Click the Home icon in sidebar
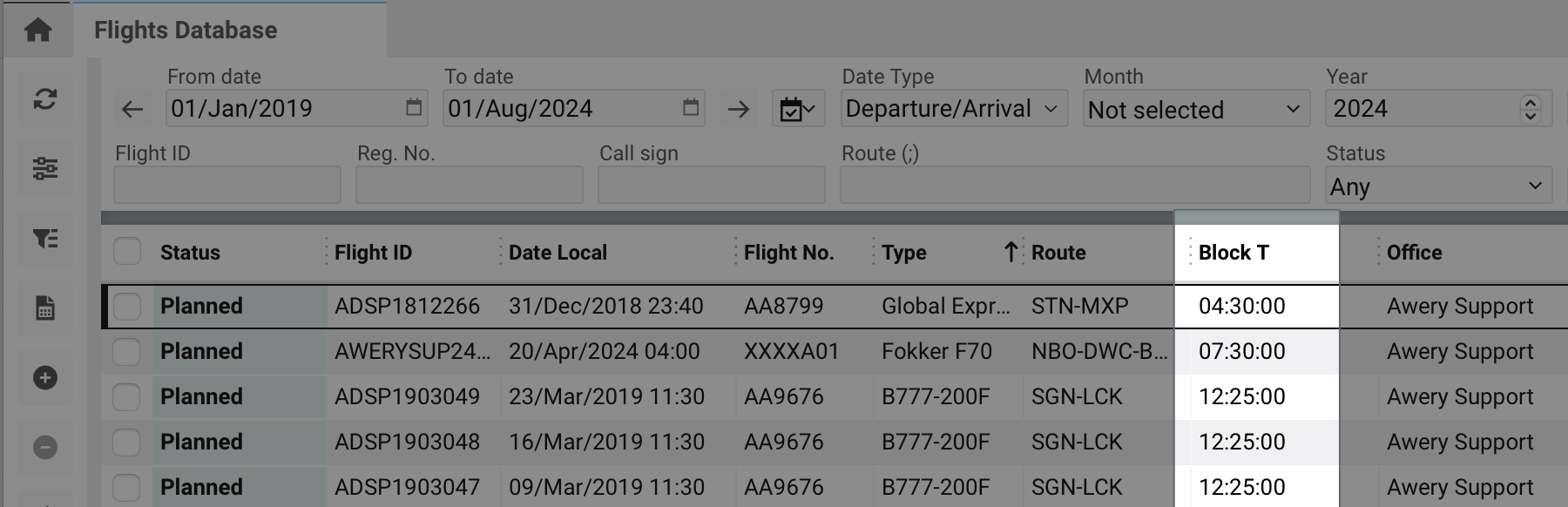 38,30
